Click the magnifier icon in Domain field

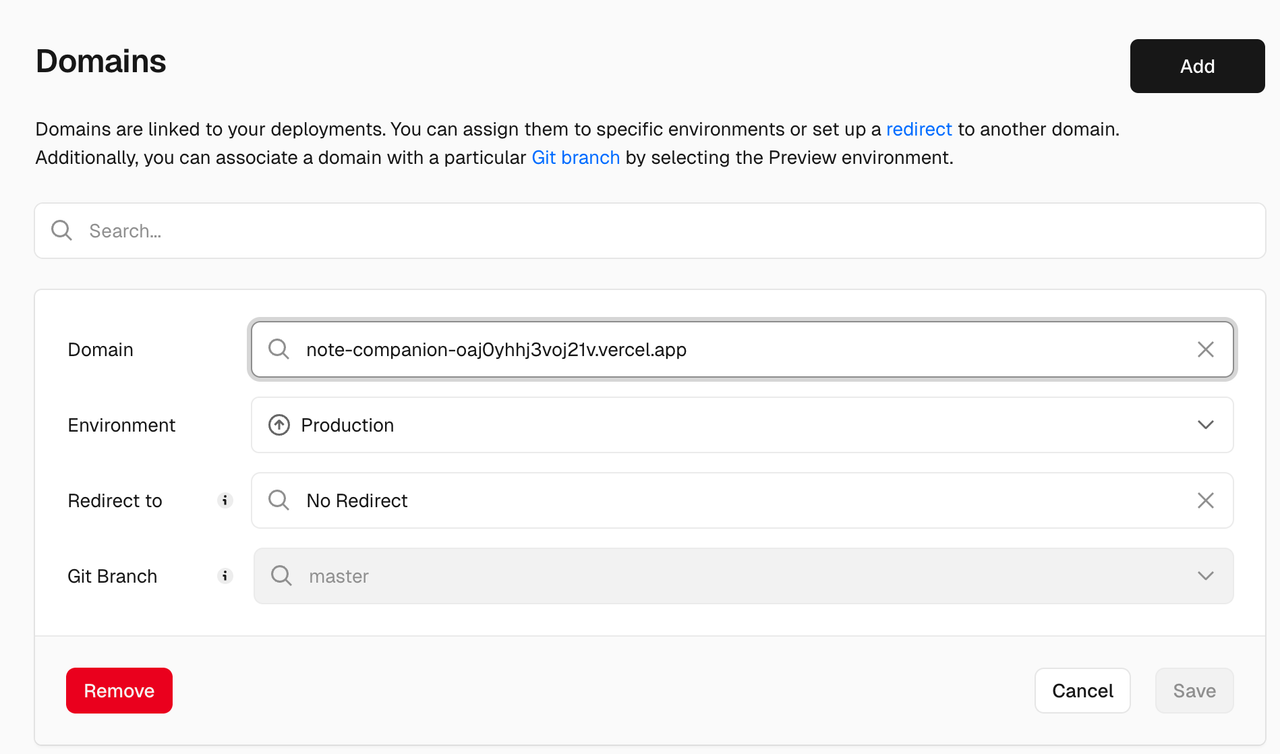pyautogui.click(x=279, y=349)
